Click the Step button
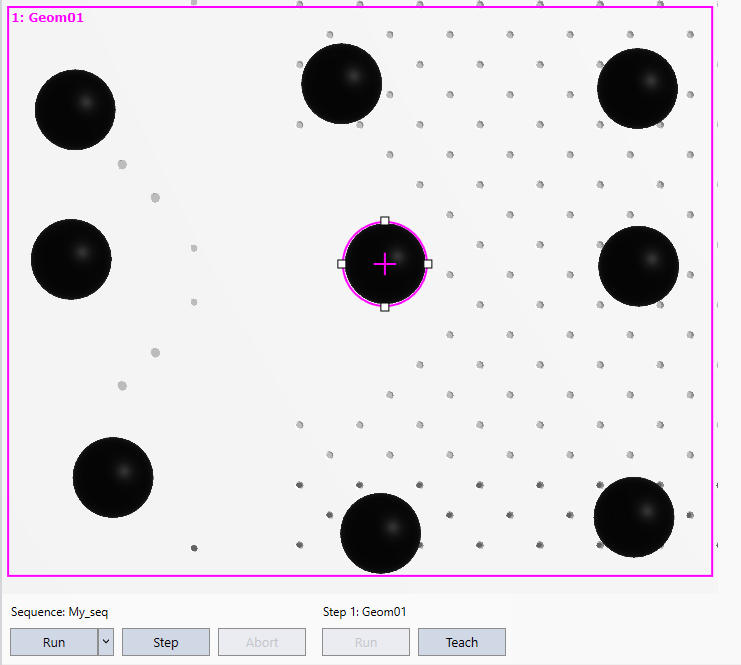The image size is (741, 665). [165, 642]
